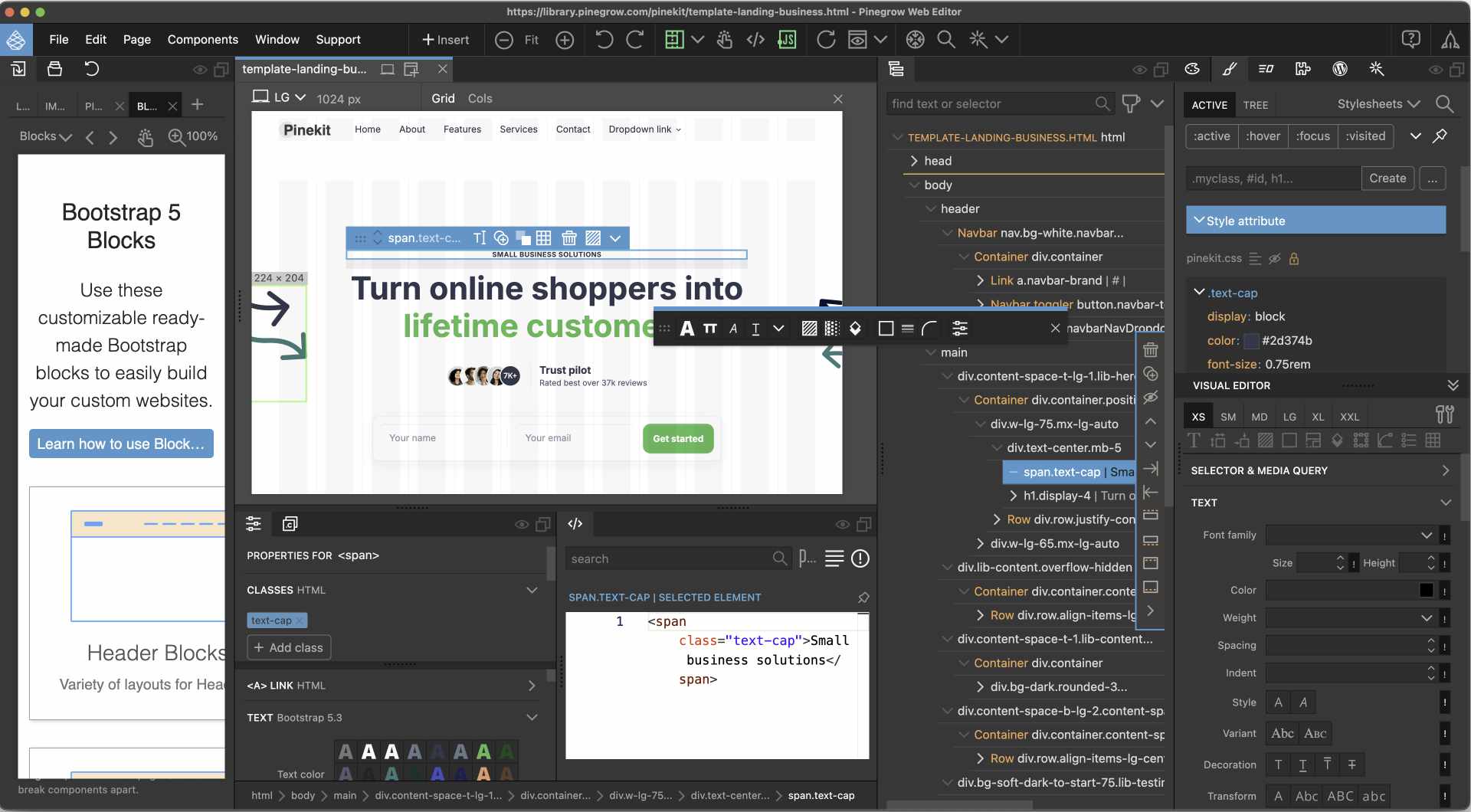Expand the <A> LINK HTML section
This screenshot has width=1471, height=812.
[392, 686]
